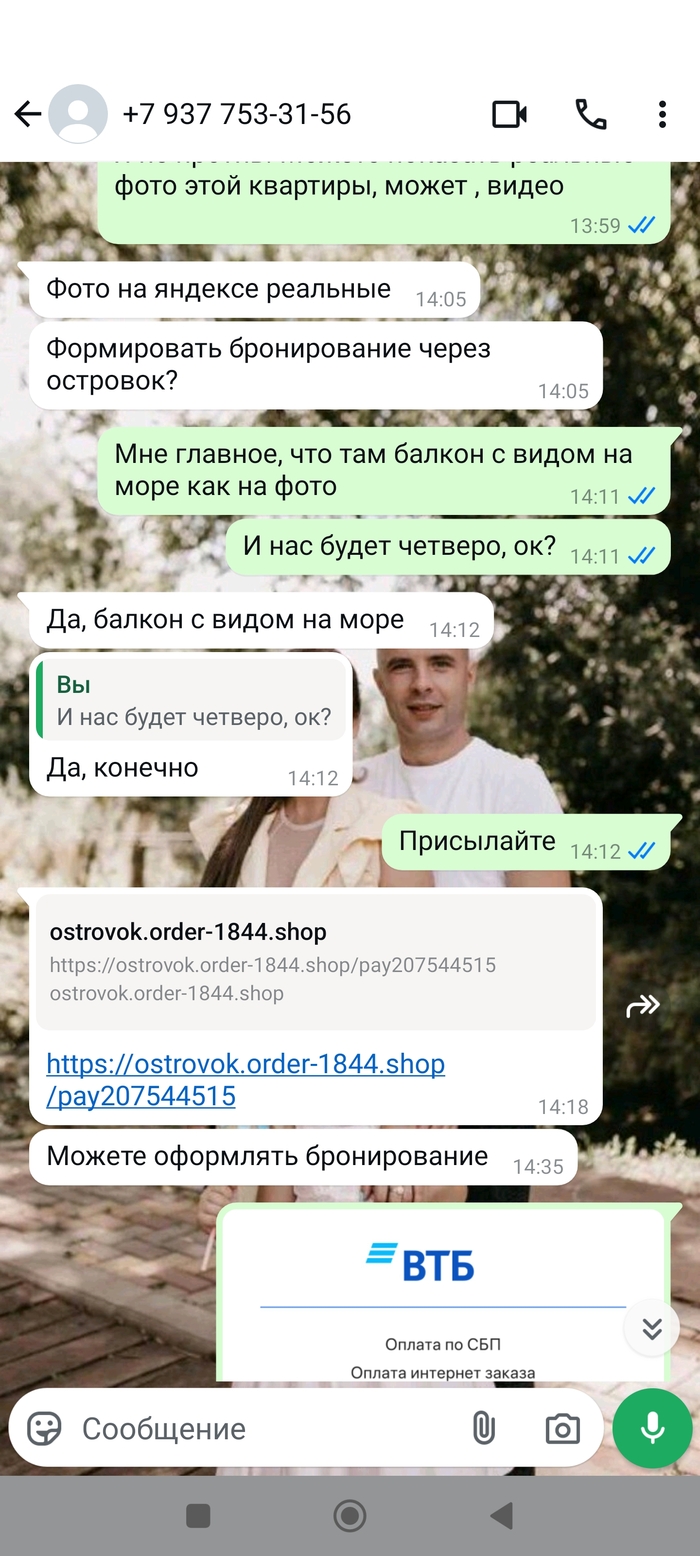Tap Android home navigation button
This screenshot has height=1556, width=700.
[350, 1516]
